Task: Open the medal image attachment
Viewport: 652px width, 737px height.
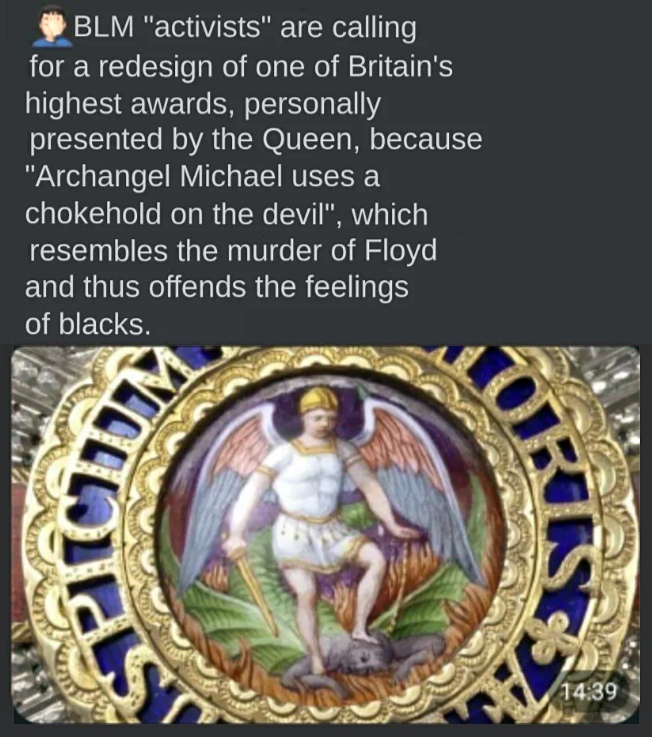Action: (325, 534)
